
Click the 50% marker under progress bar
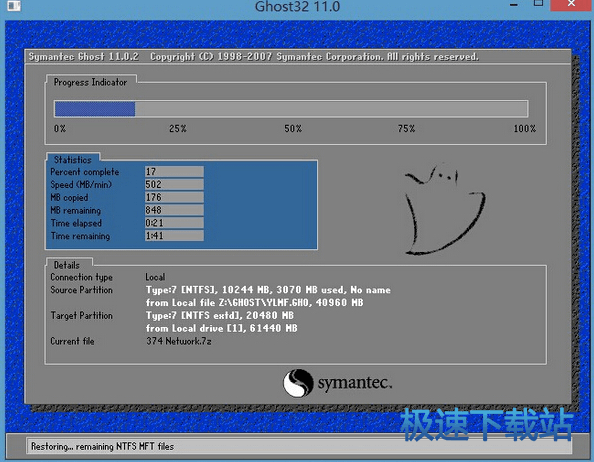[x=293, y=129]
